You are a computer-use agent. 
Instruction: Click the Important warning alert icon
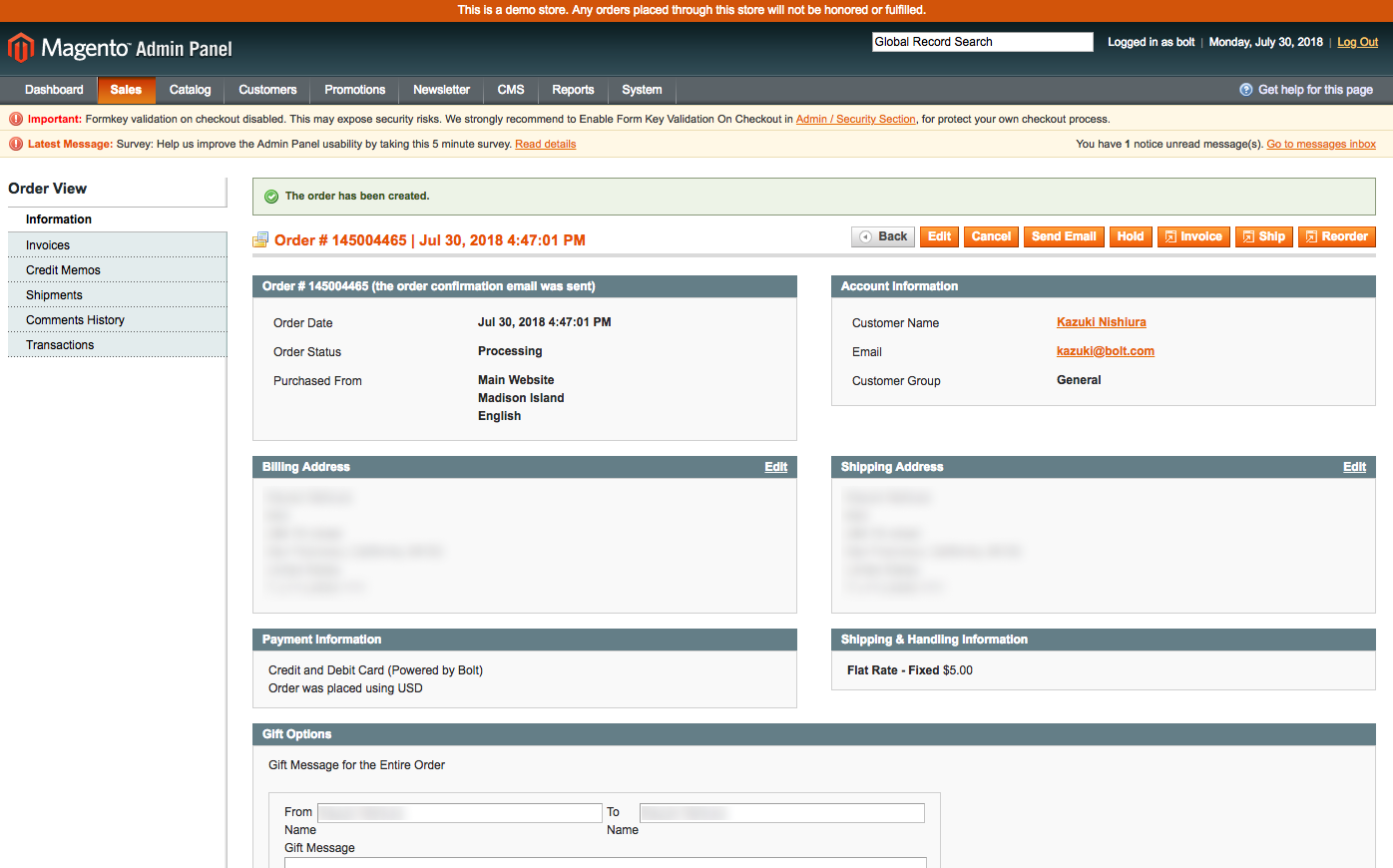pyautogui.click(x=16, y=119)
